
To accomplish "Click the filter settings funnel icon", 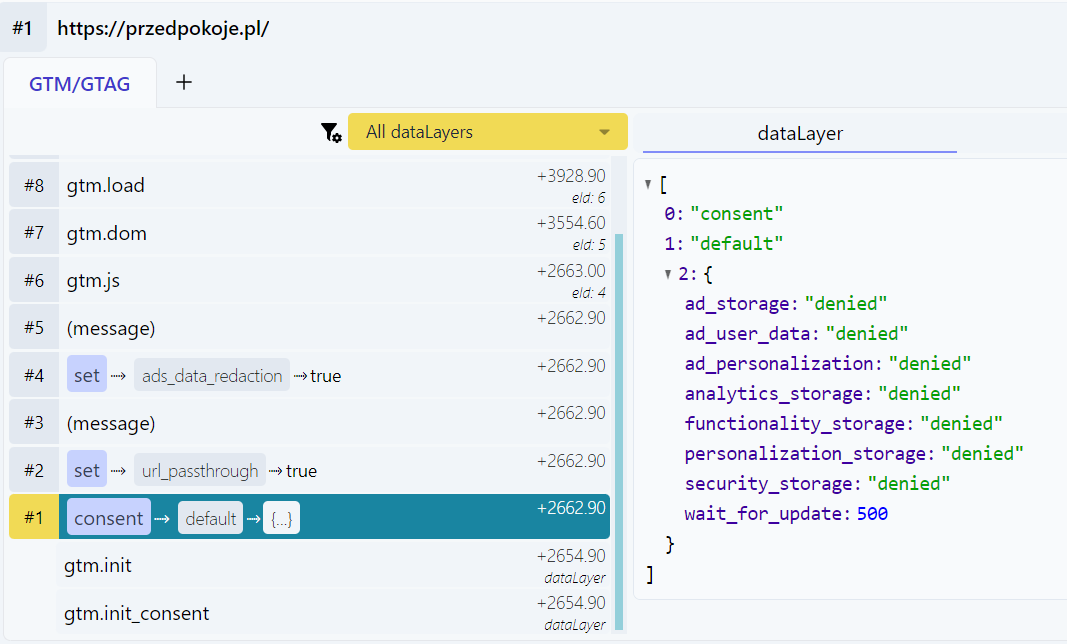I will [331, 133].
